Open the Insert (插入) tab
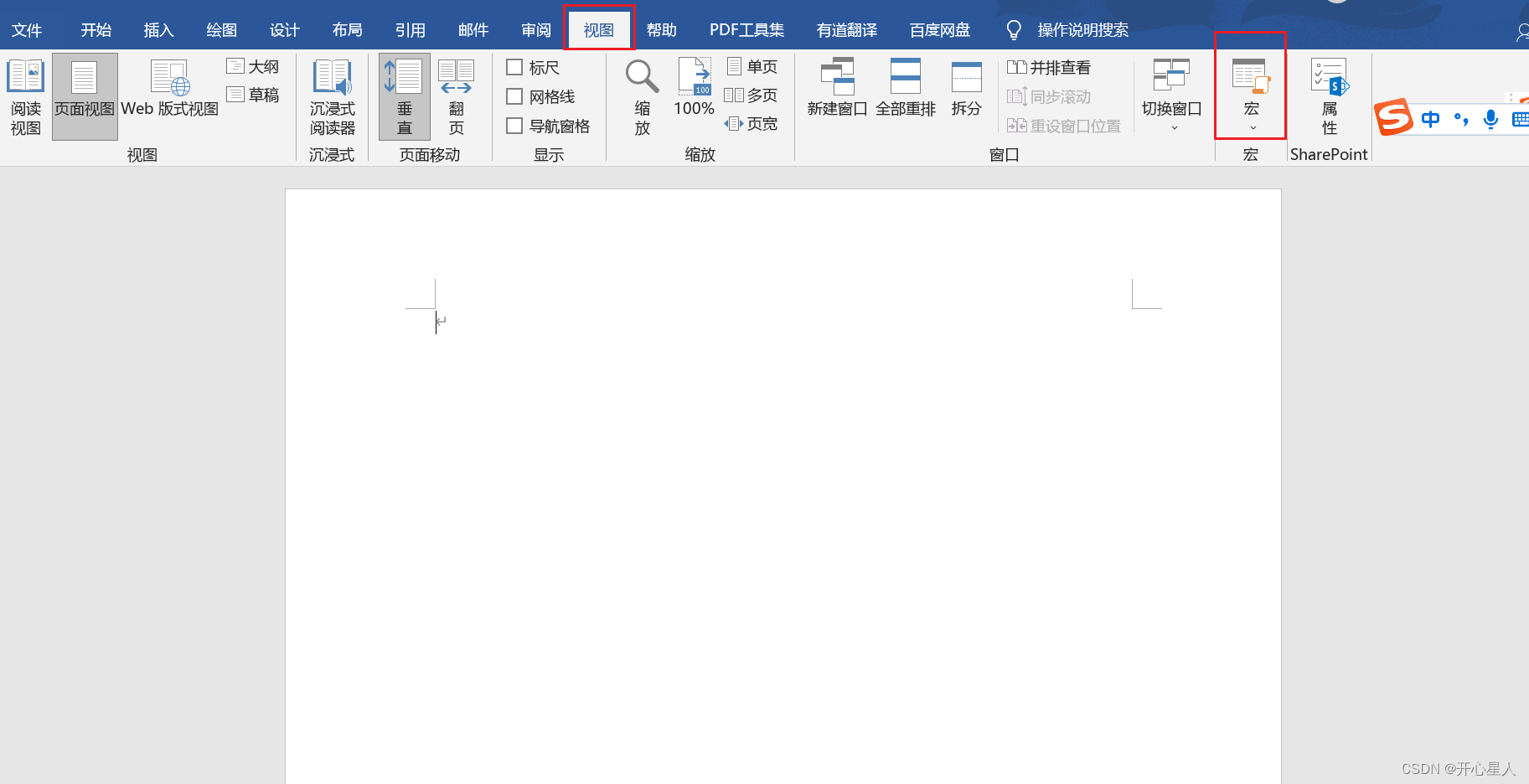Screen dimensions: 1529x784 [158, 30]
